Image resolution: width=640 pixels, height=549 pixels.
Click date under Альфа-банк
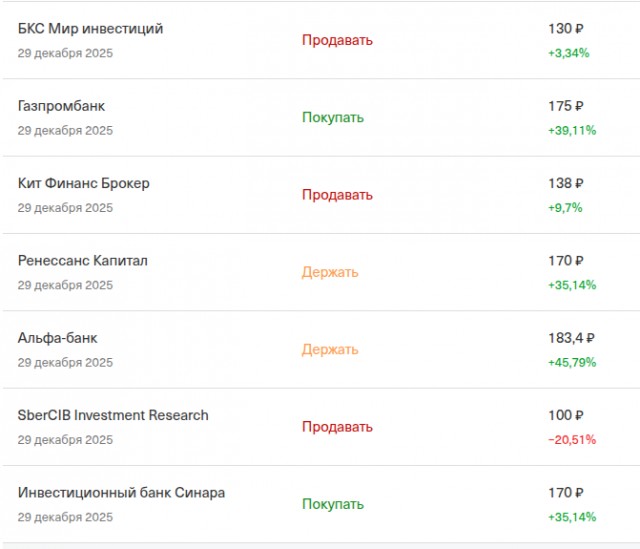coord(65,362)
